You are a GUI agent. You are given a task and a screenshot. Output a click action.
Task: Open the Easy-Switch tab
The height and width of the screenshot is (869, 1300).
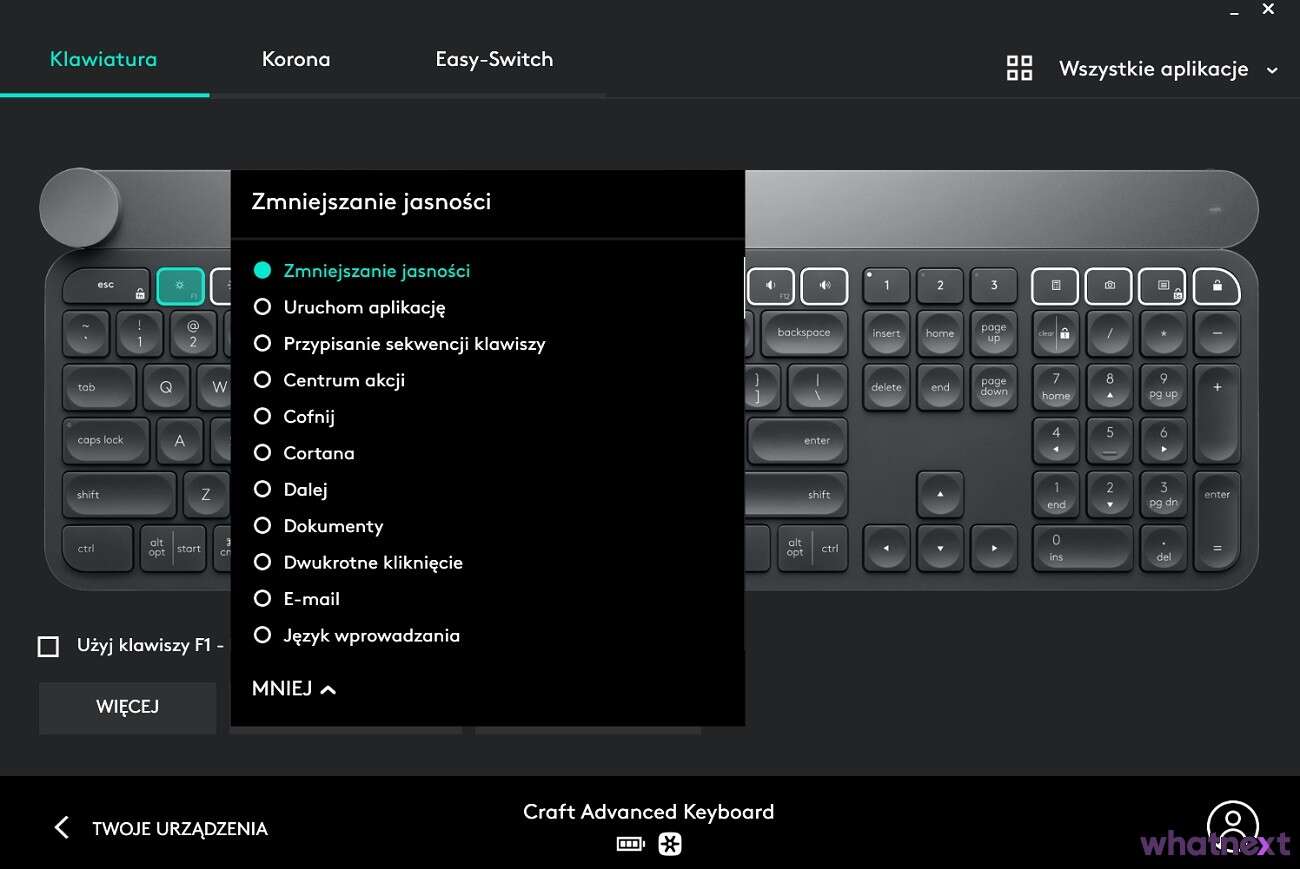click(x=494, y=59)
